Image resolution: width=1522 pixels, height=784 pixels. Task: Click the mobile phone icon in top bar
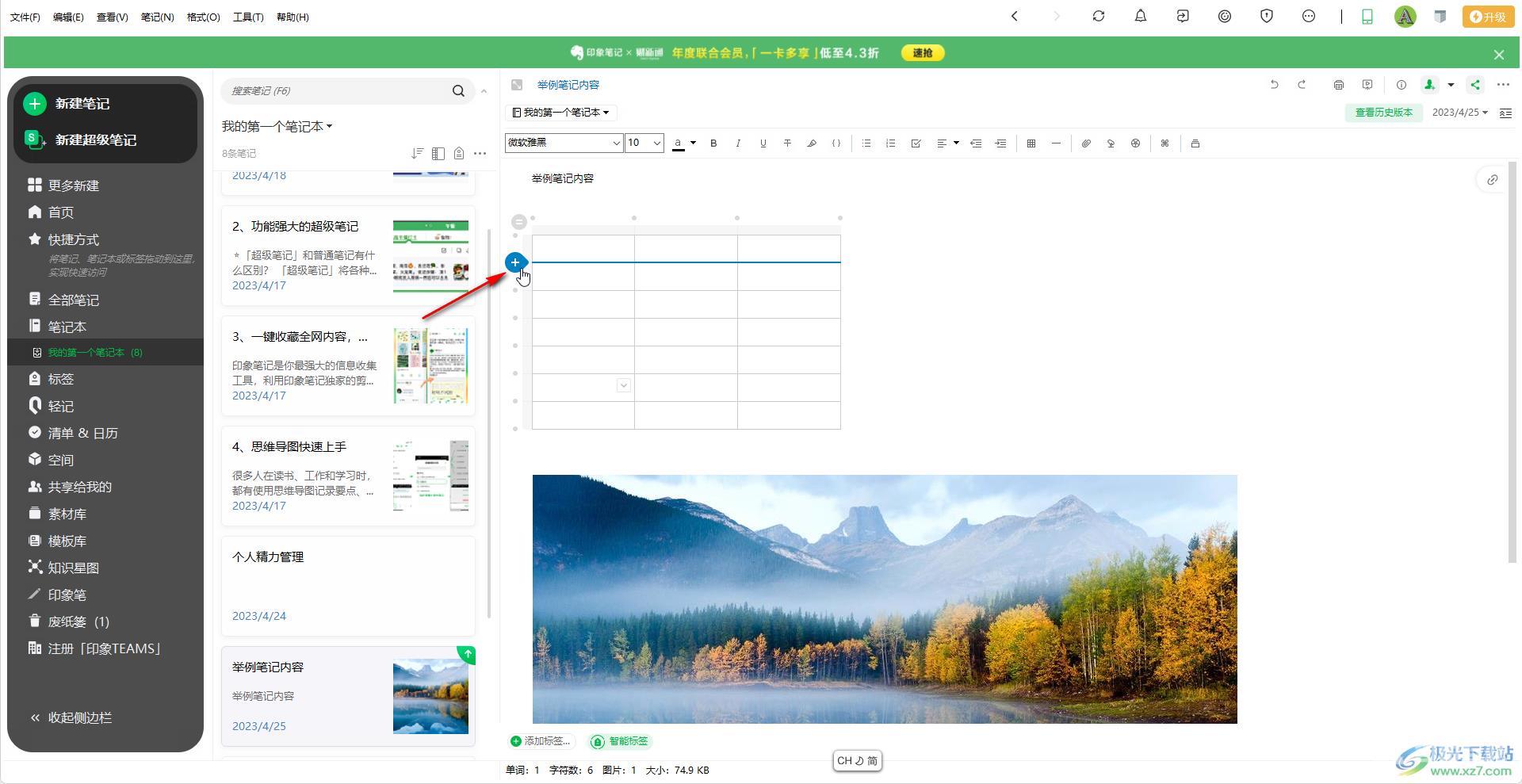(1367, 16)
